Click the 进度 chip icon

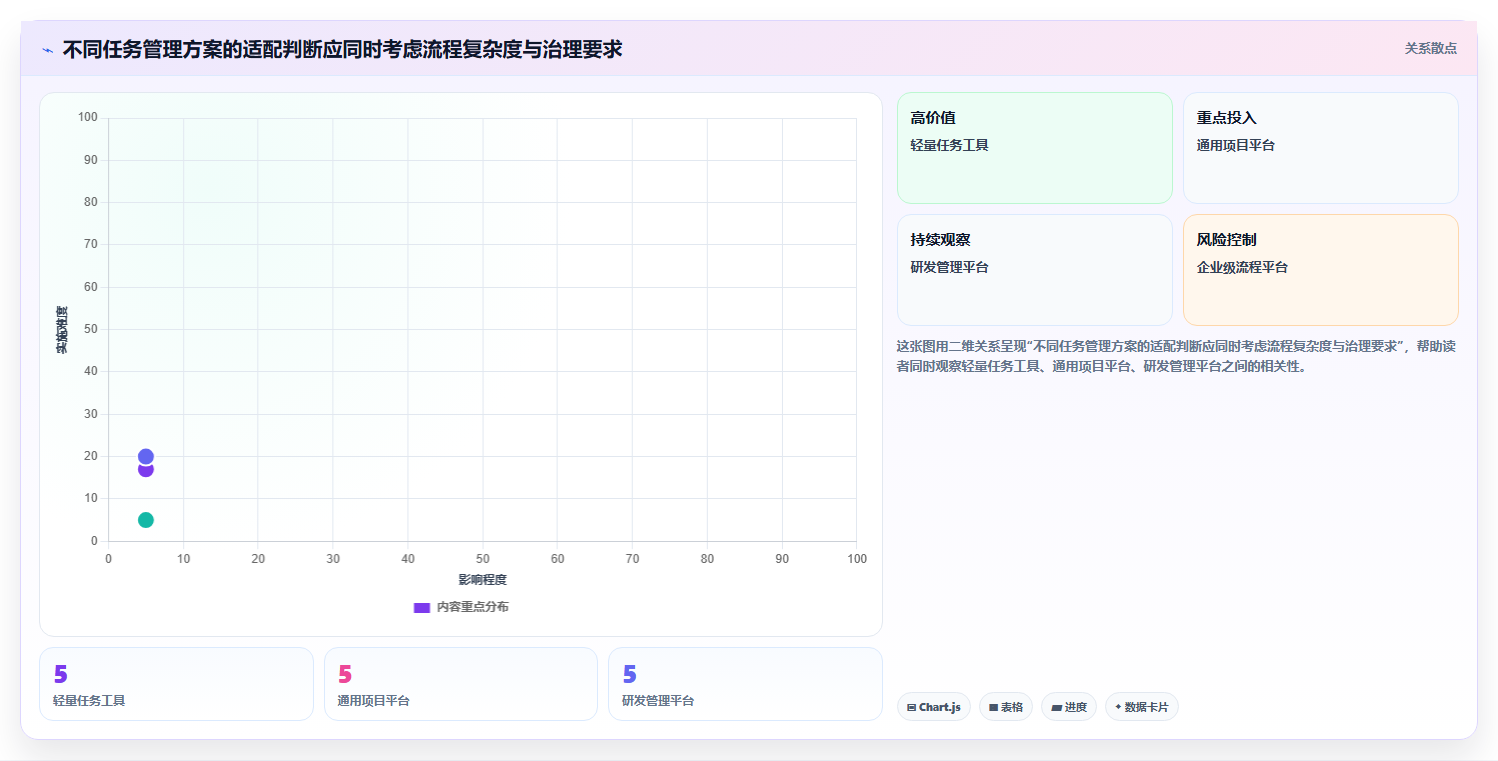[1056, 708]
